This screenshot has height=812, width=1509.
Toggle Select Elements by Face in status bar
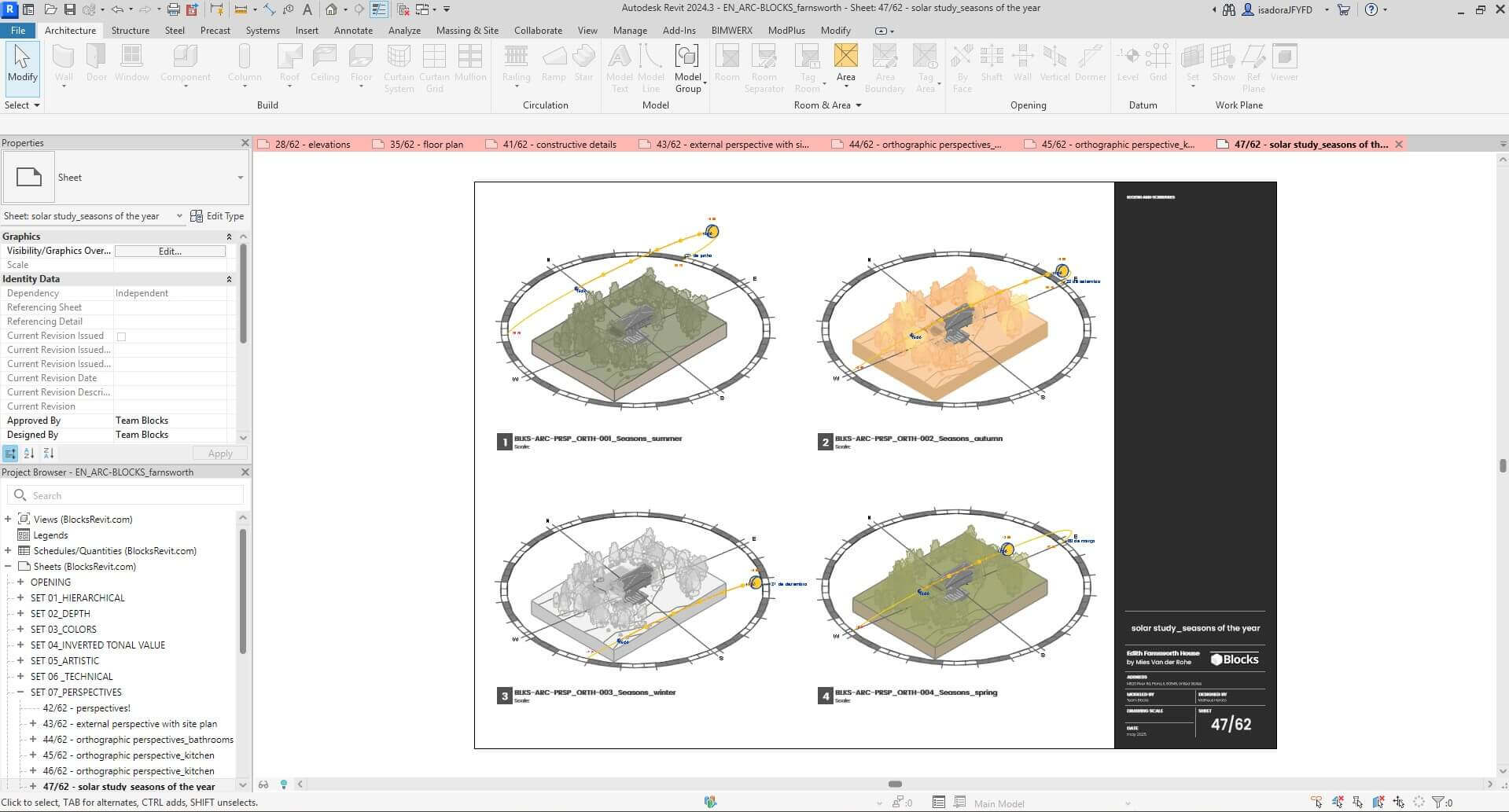[x=1378, y=803]
